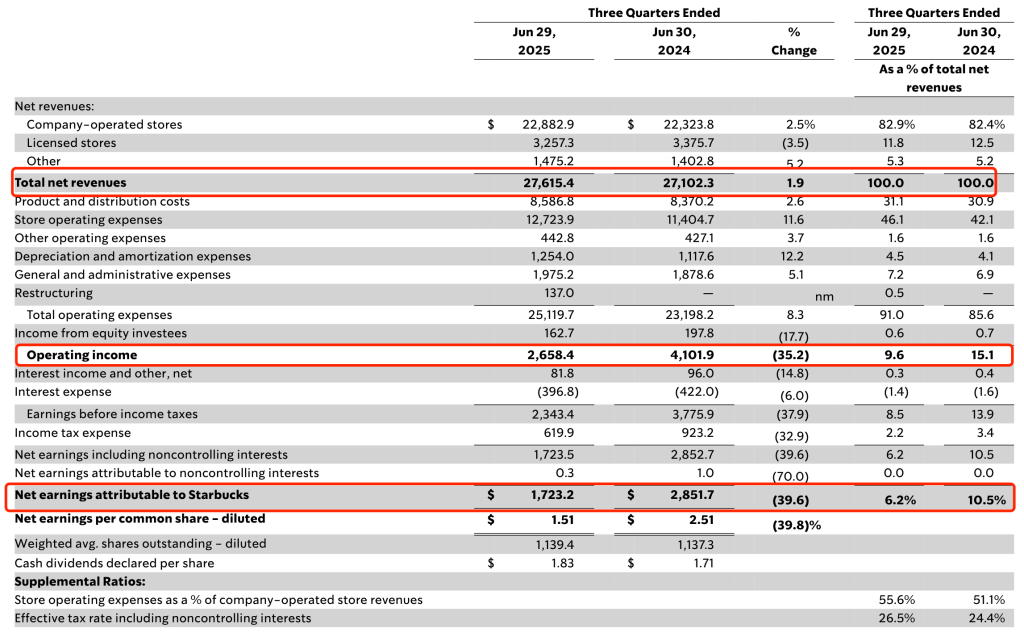Click the (3.5) percent change for licensed stores
The image size is (1024, 637).
pyautogui.click(x=795, y=142)
